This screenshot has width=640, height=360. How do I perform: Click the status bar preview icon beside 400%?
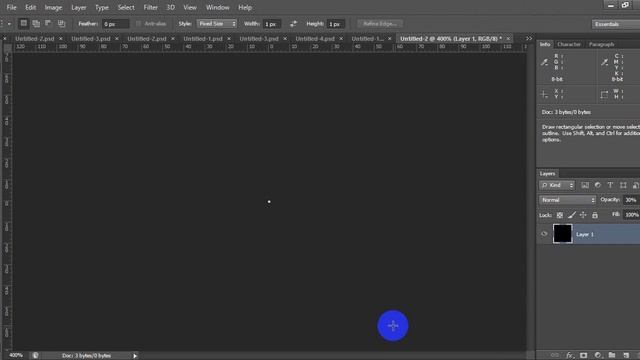click(x=36, y=356)
